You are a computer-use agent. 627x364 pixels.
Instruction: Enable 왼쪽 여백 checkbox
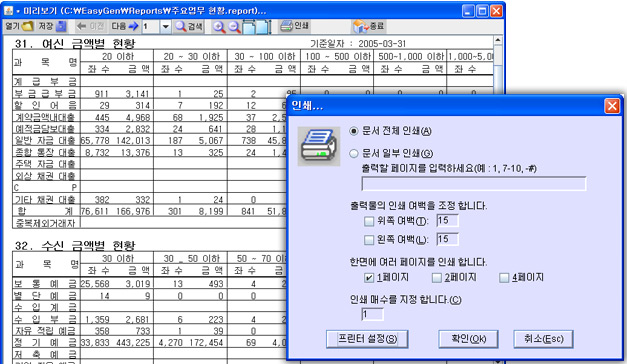pos(369,240)
